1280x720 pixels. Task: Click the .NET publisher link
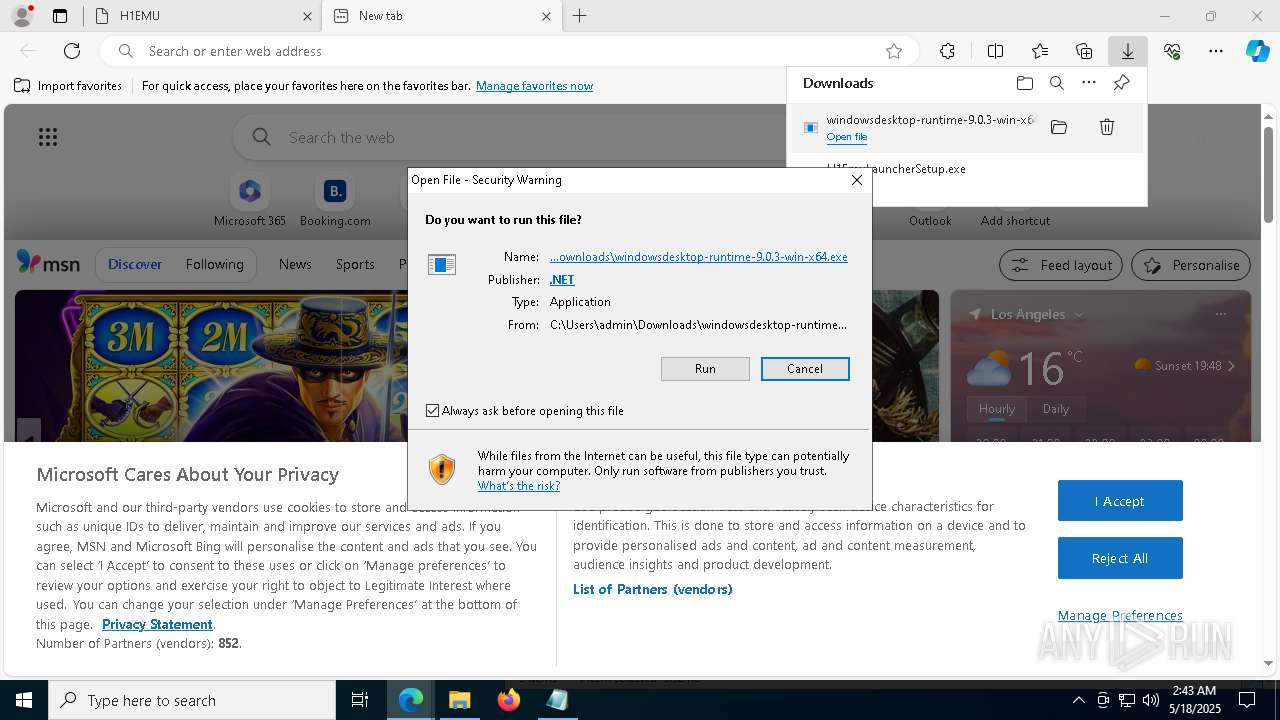point(562,280)
